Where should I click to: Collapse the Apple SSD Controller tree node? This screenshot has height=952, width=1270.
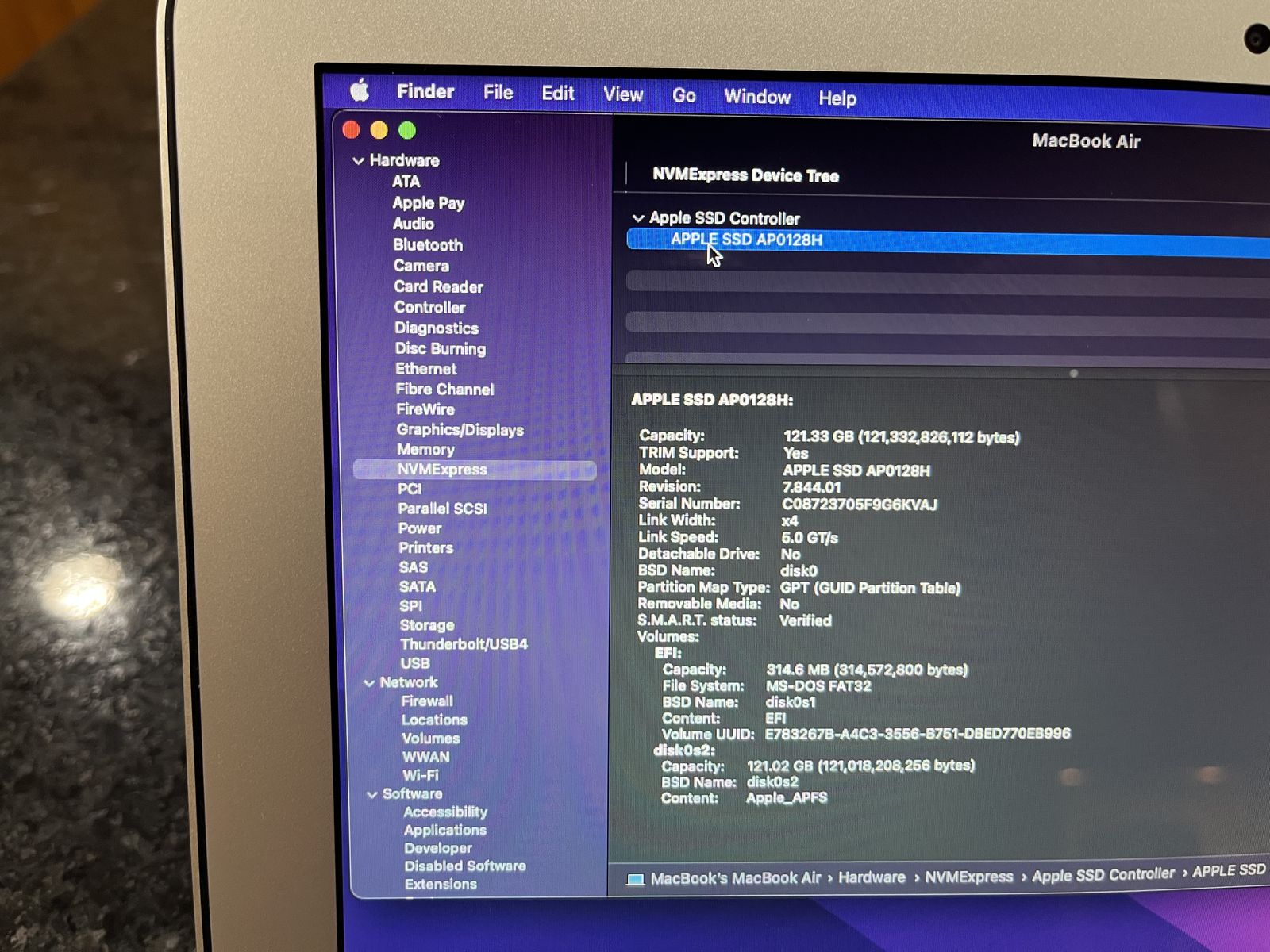point(638,218)
